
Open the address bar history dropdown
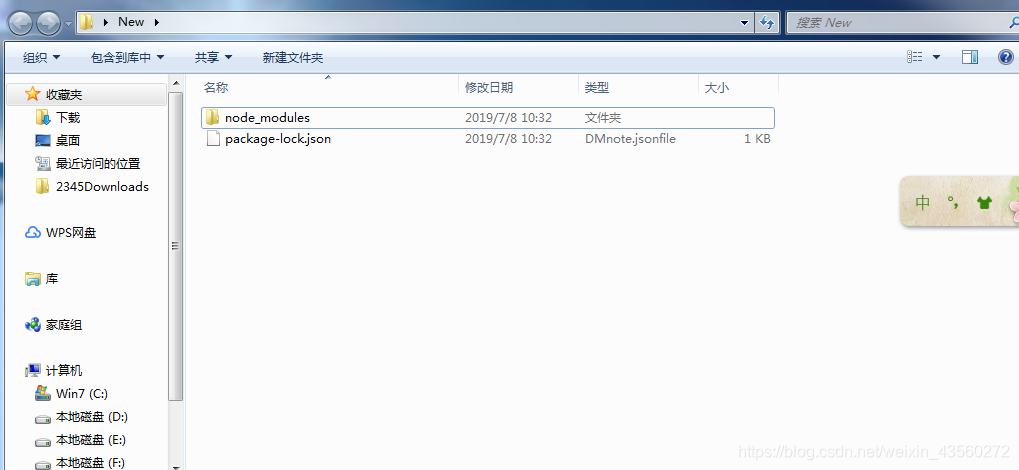click(x=745, y=23)
